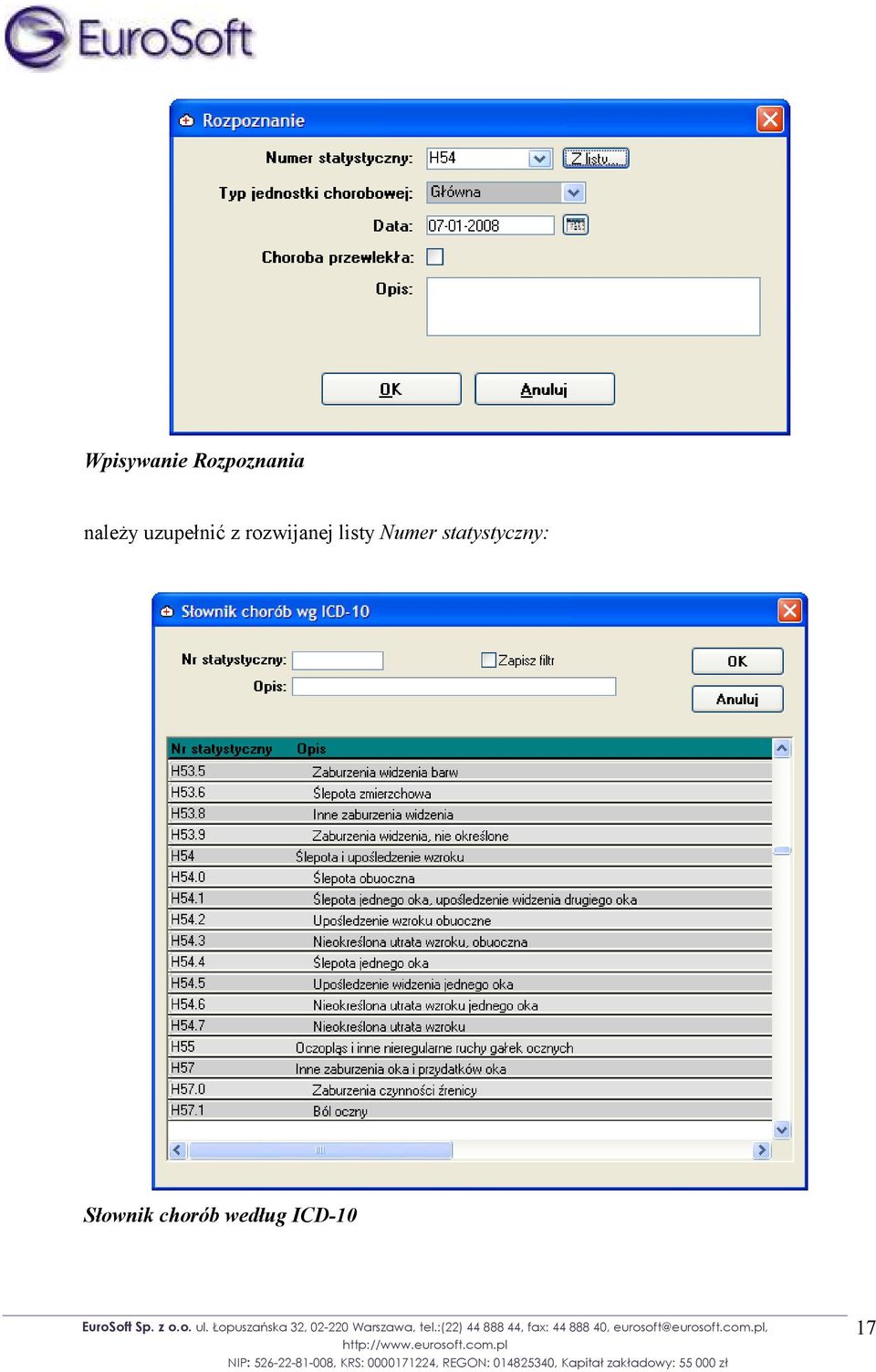
Task: Click the horizontal scrollbar thumb
Action: (x=320, y=1150)
